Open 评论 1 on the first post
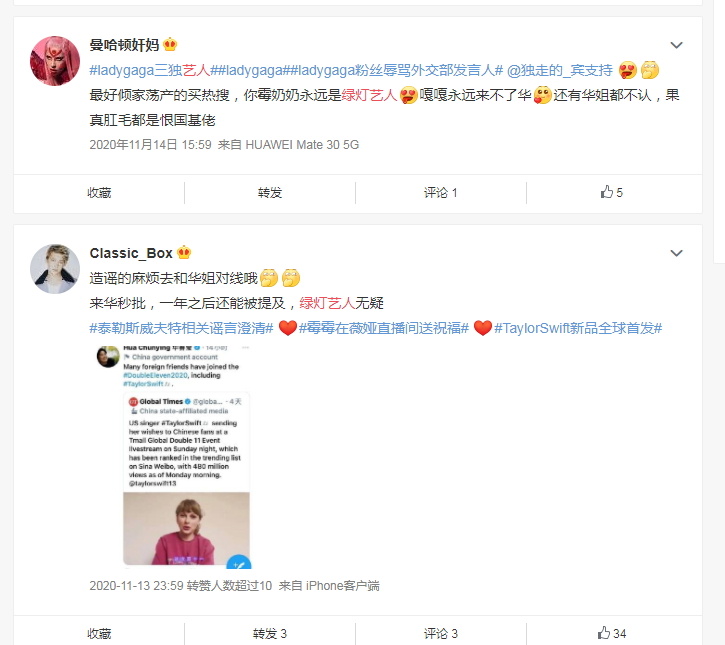The height and width of the screenshot is (645, 725). 440,192
